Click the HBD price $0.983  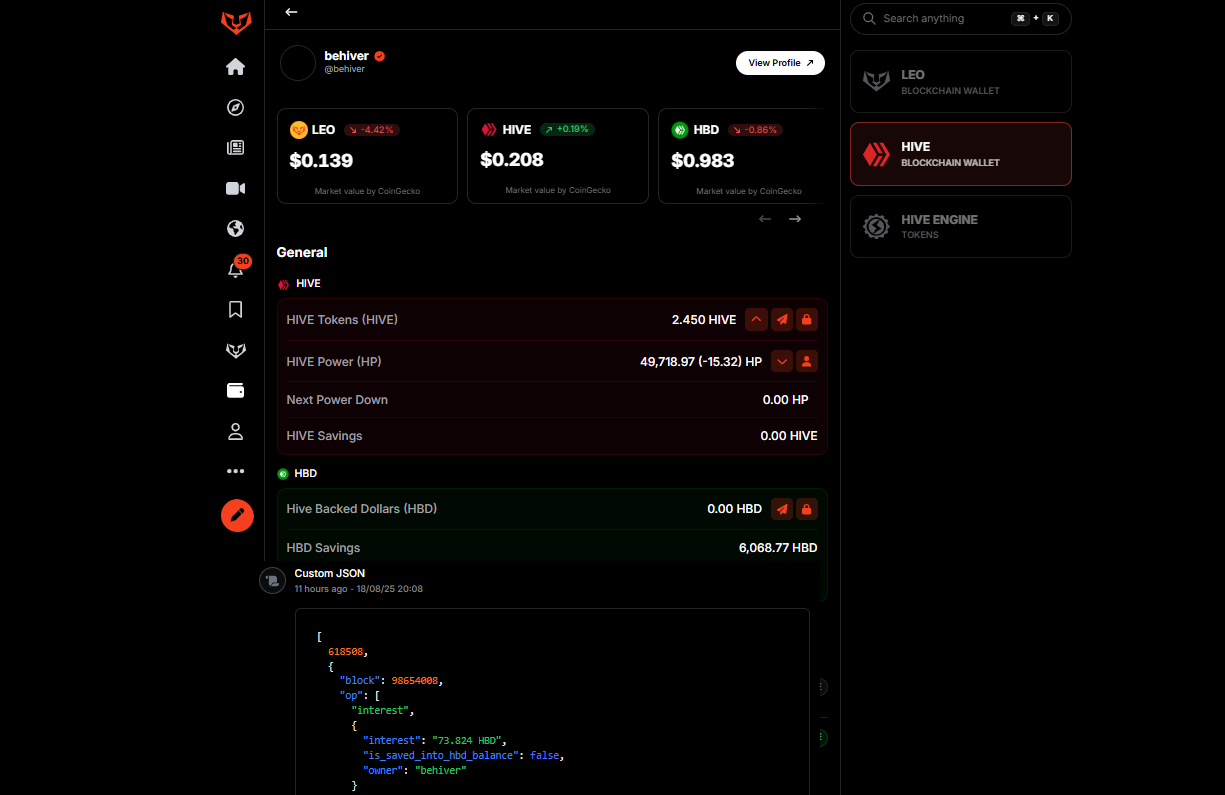coord(703,160)
